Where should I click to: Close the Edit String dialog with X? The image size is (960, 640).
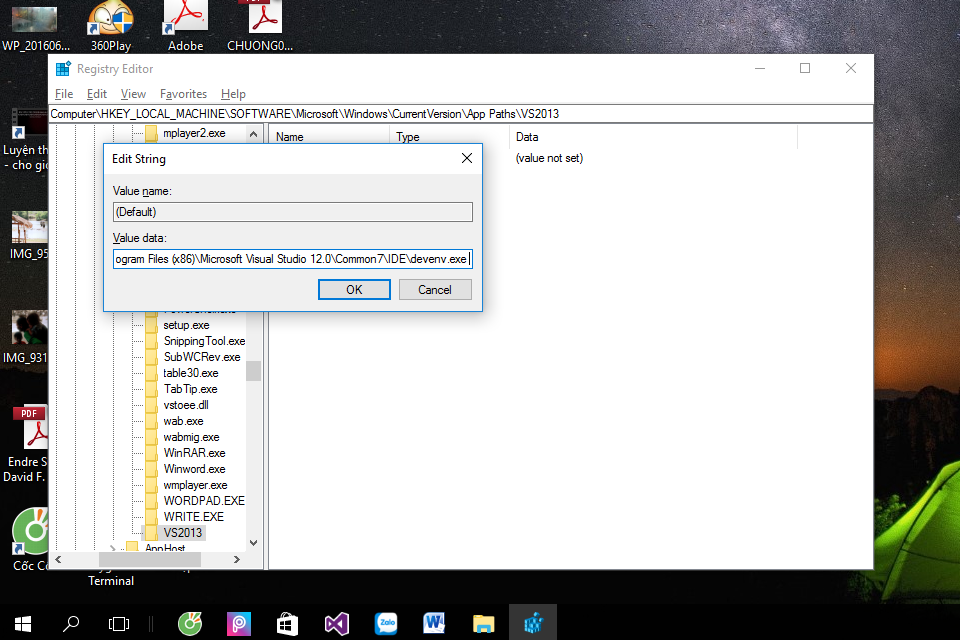(467, 159)
